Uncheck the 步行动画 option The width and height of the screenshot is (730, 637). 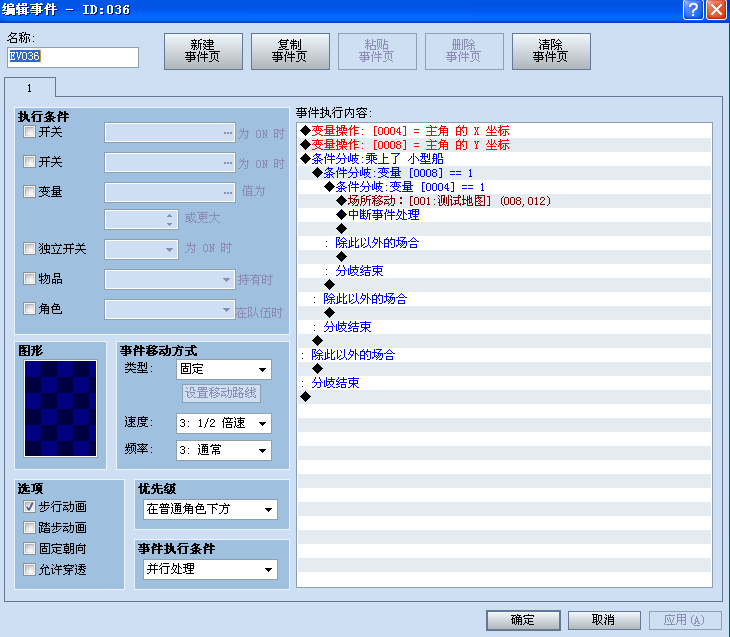29,507
